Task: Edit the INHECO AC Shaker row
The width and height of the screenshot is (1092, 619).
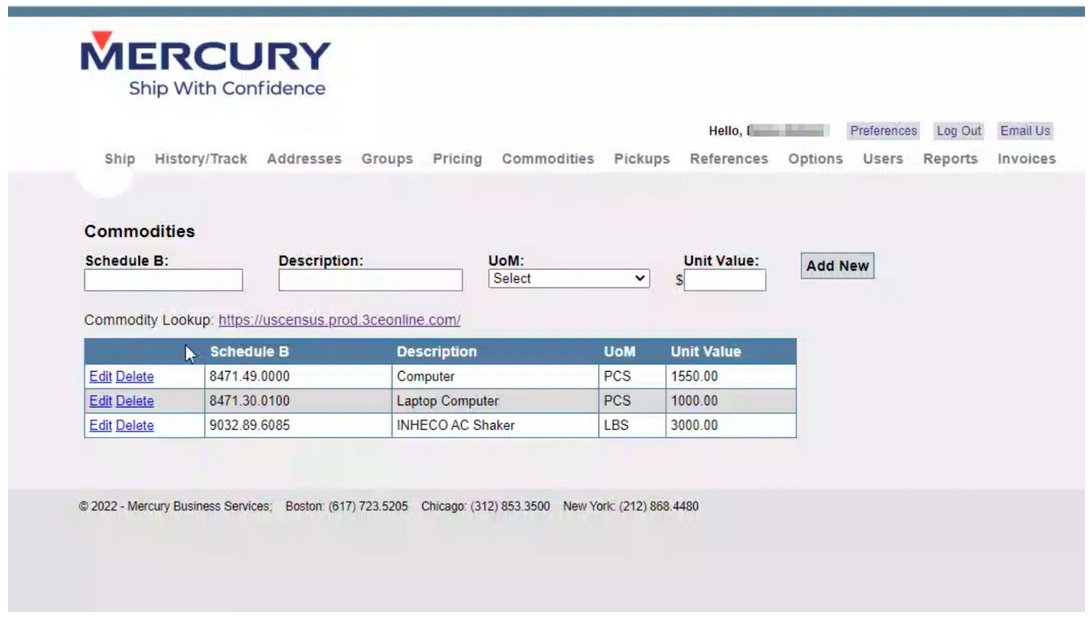Action: tap(100, 425)
